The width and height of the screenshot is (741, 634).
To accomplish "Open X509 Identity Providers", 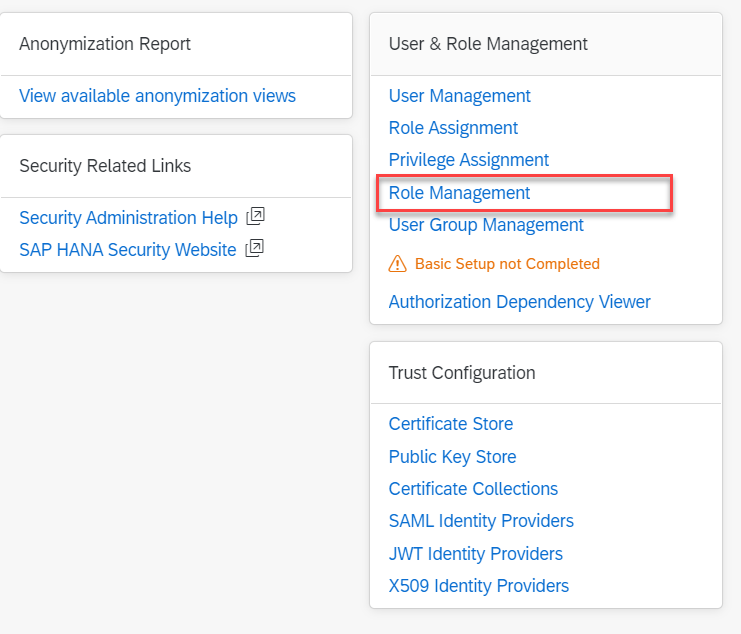I will [x=478, y=586].
